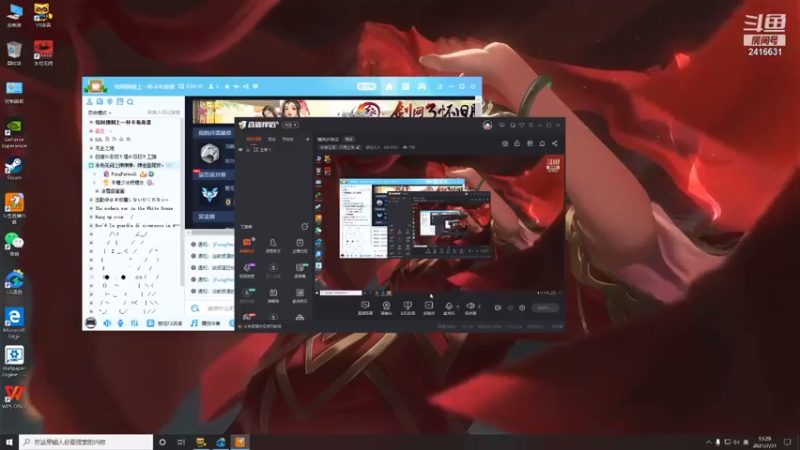The image size is (800, 450).
Task: Toggle the microphone icon in YY bottom bar
Action: pos(120,323)
